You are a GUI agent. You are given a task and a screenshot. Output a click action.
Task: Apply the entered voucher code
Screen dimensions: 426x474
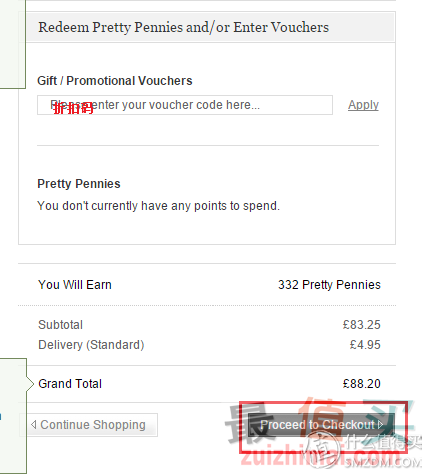pyautogui.click(x=363, y=105)
